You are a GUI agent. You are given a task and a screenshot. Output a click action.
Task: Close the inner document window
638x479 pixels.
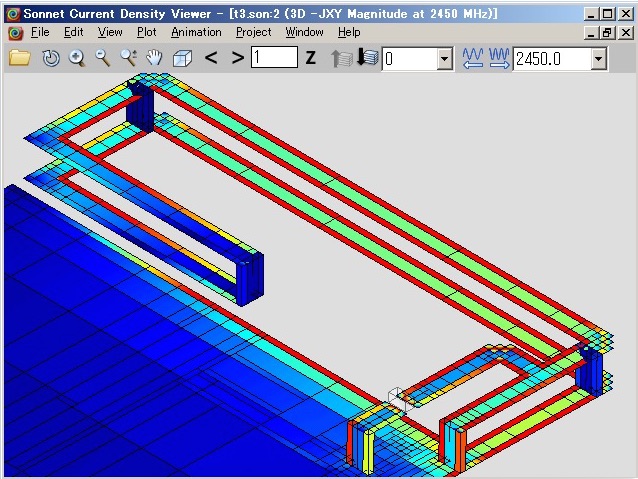(626, 33)
